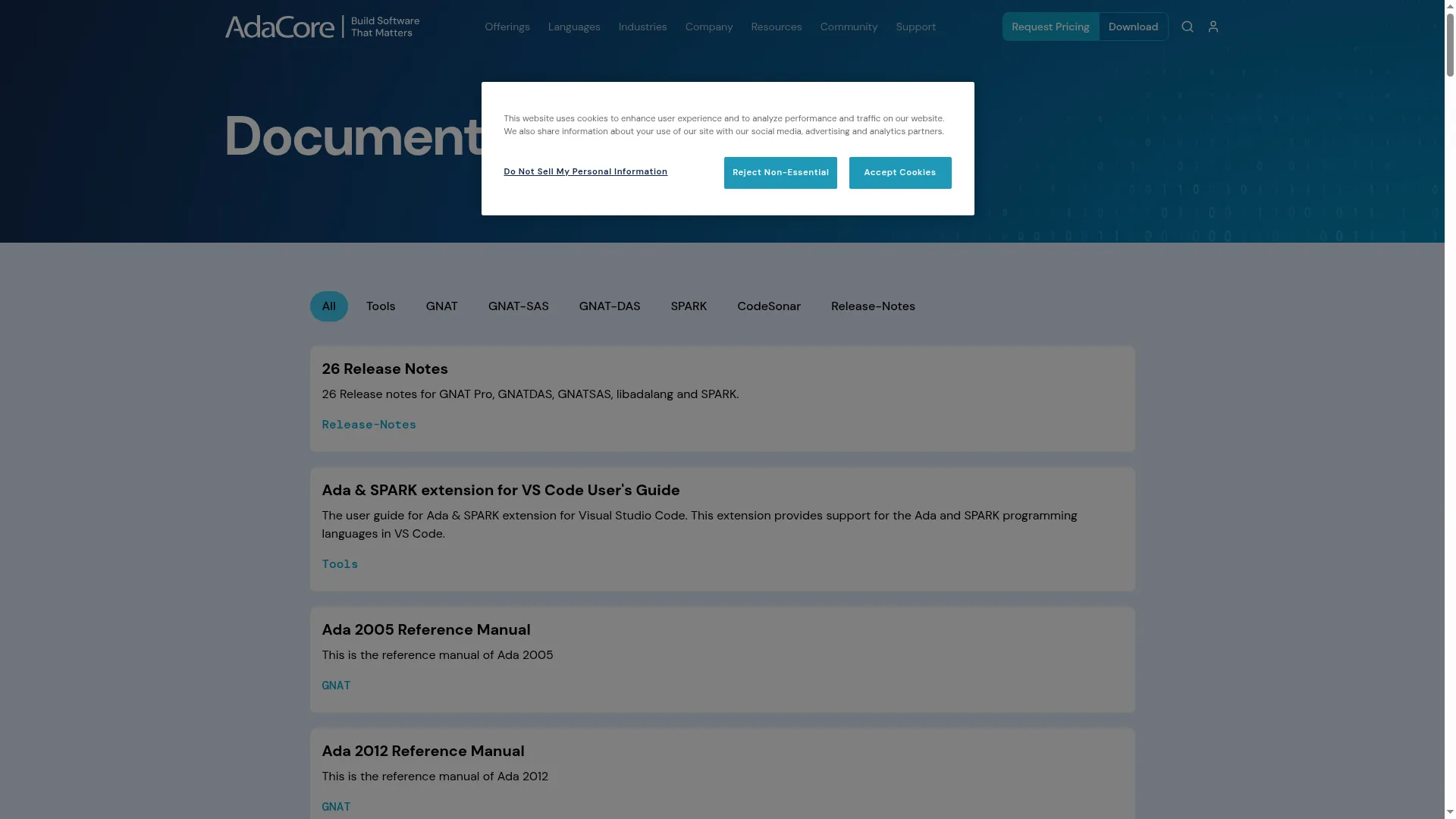Open Do Not Sell My Personal Information

(585, 172)
